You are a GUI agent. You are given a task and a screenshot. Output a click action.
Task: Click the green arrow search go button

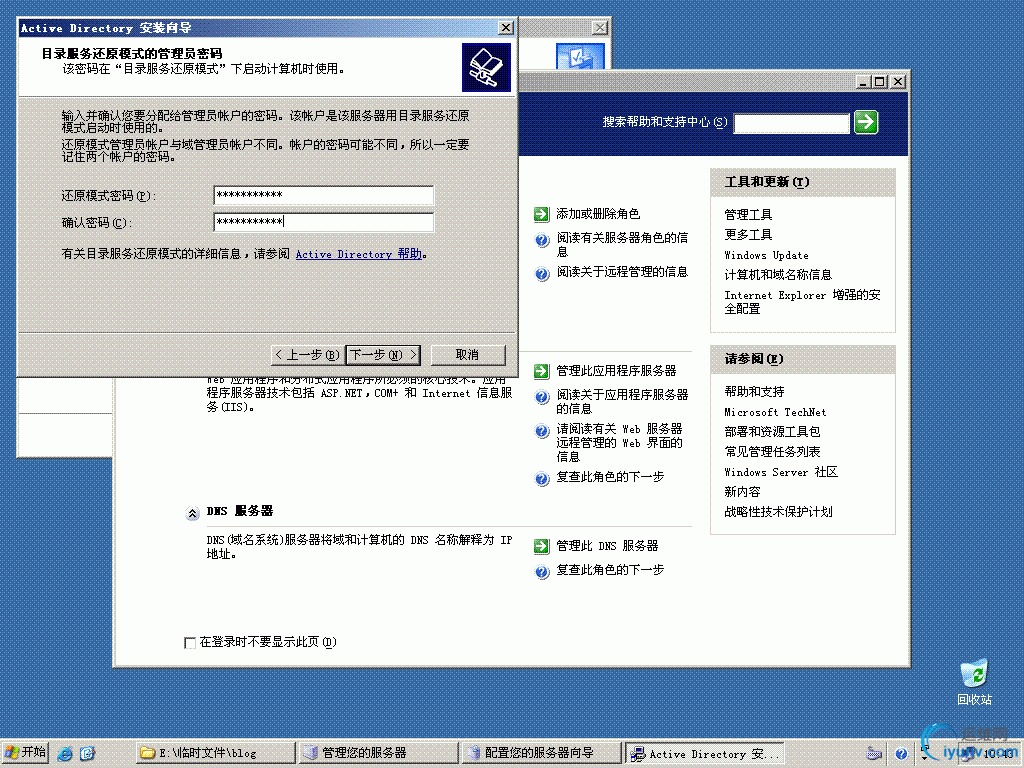point(866,122)
